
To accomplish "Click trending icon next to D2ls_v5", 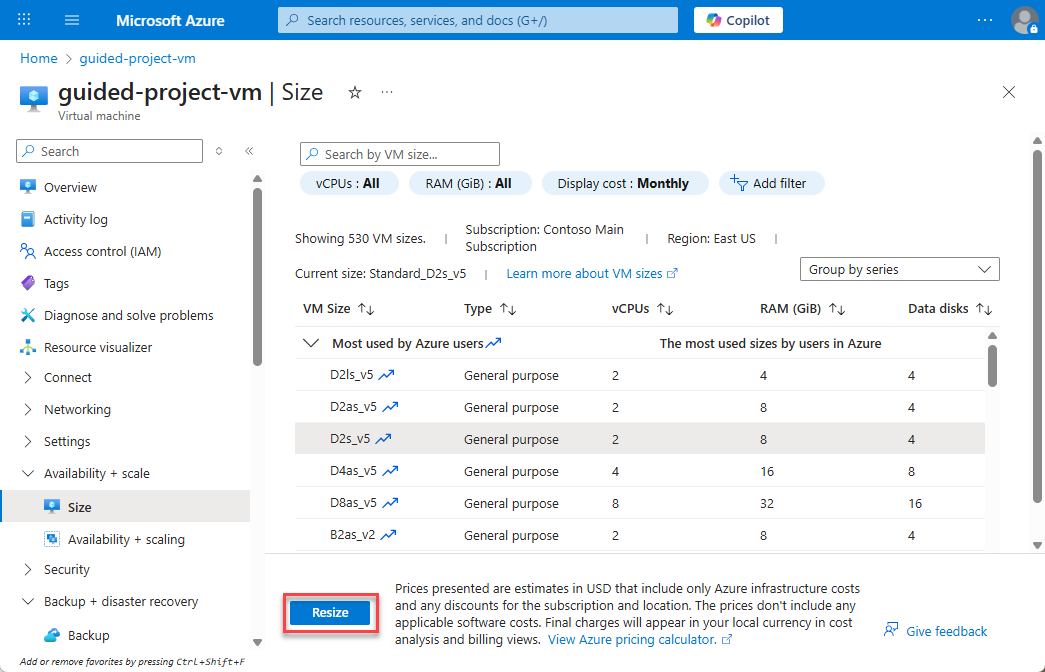I will point(387,375).
